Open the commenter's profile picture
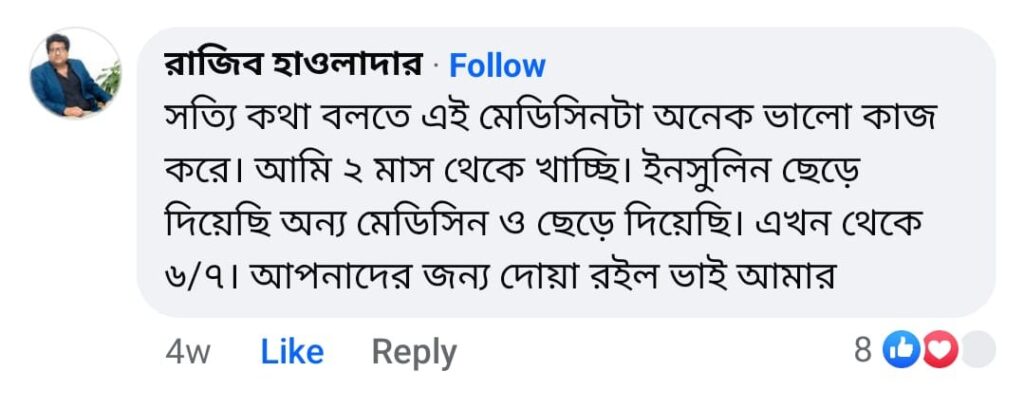Image resolution: width=1024 pixels, height=409 pixels. coord(77,74)
